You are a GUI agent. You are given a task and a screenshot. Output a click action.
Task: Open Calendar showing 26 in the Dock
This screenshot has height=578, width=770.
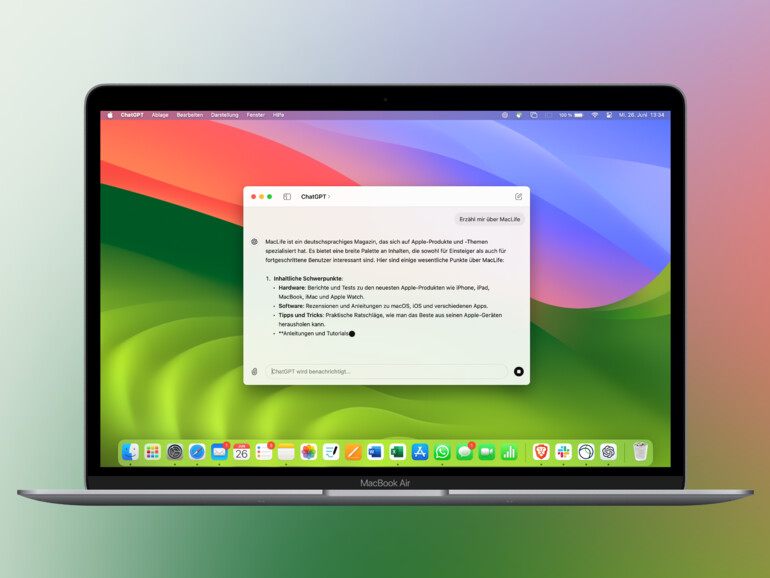242,452
